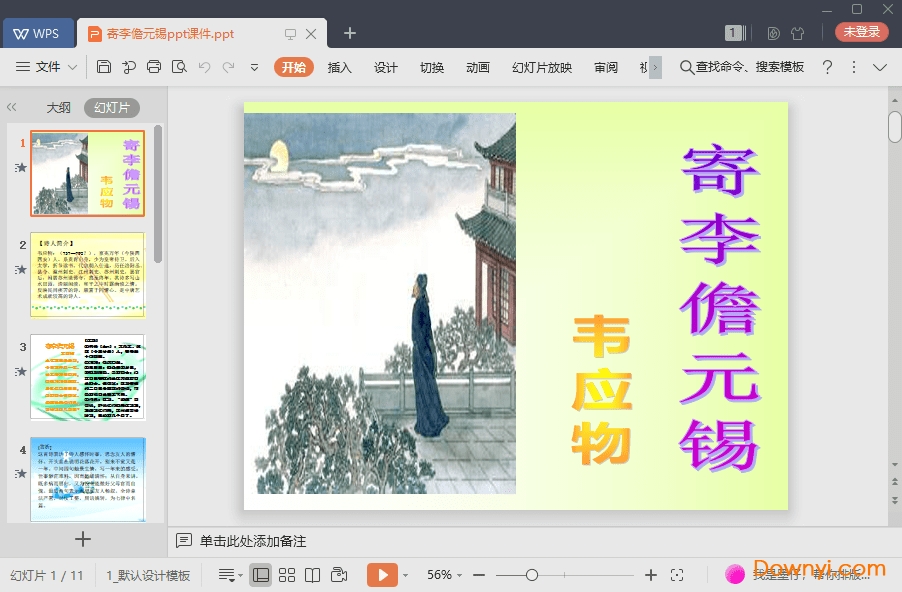Expand the slideshow play options arrow
The width and height of the screenshot is (902, 592).
pos(404,575)
